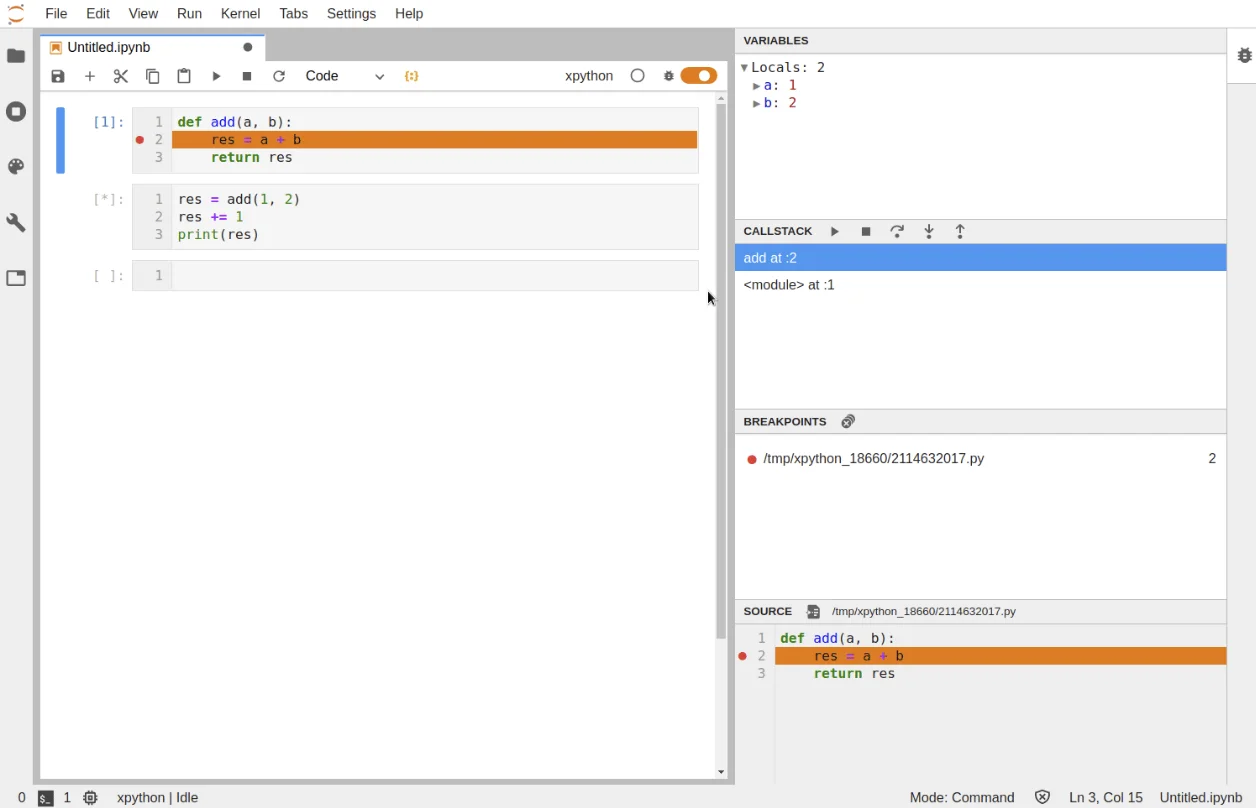Open the file browser in the left sidebar

click(x=16, y=56)
